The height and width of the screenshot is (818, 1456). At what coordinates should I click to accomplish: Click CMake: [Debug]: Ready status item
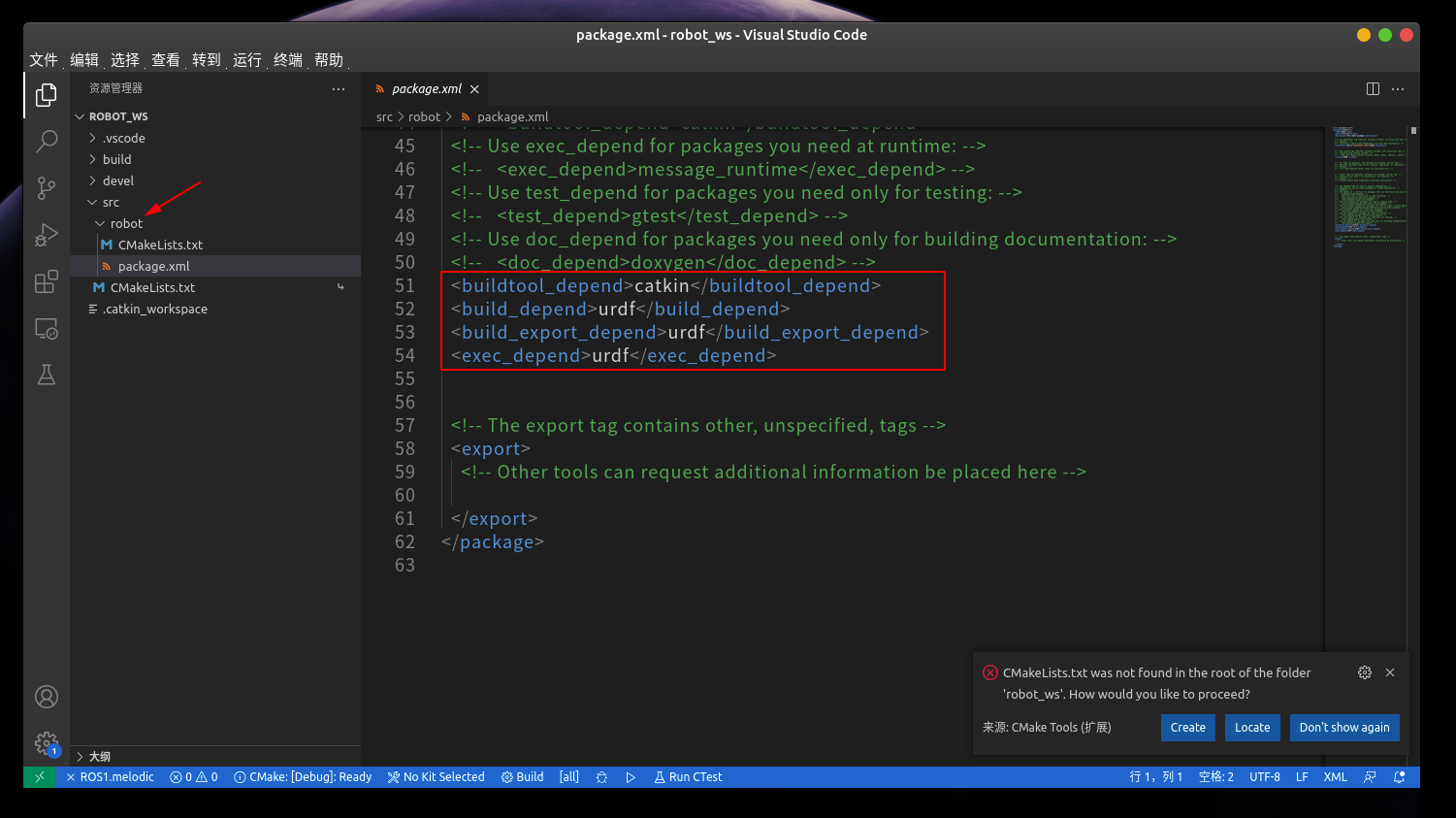point(303,777)
